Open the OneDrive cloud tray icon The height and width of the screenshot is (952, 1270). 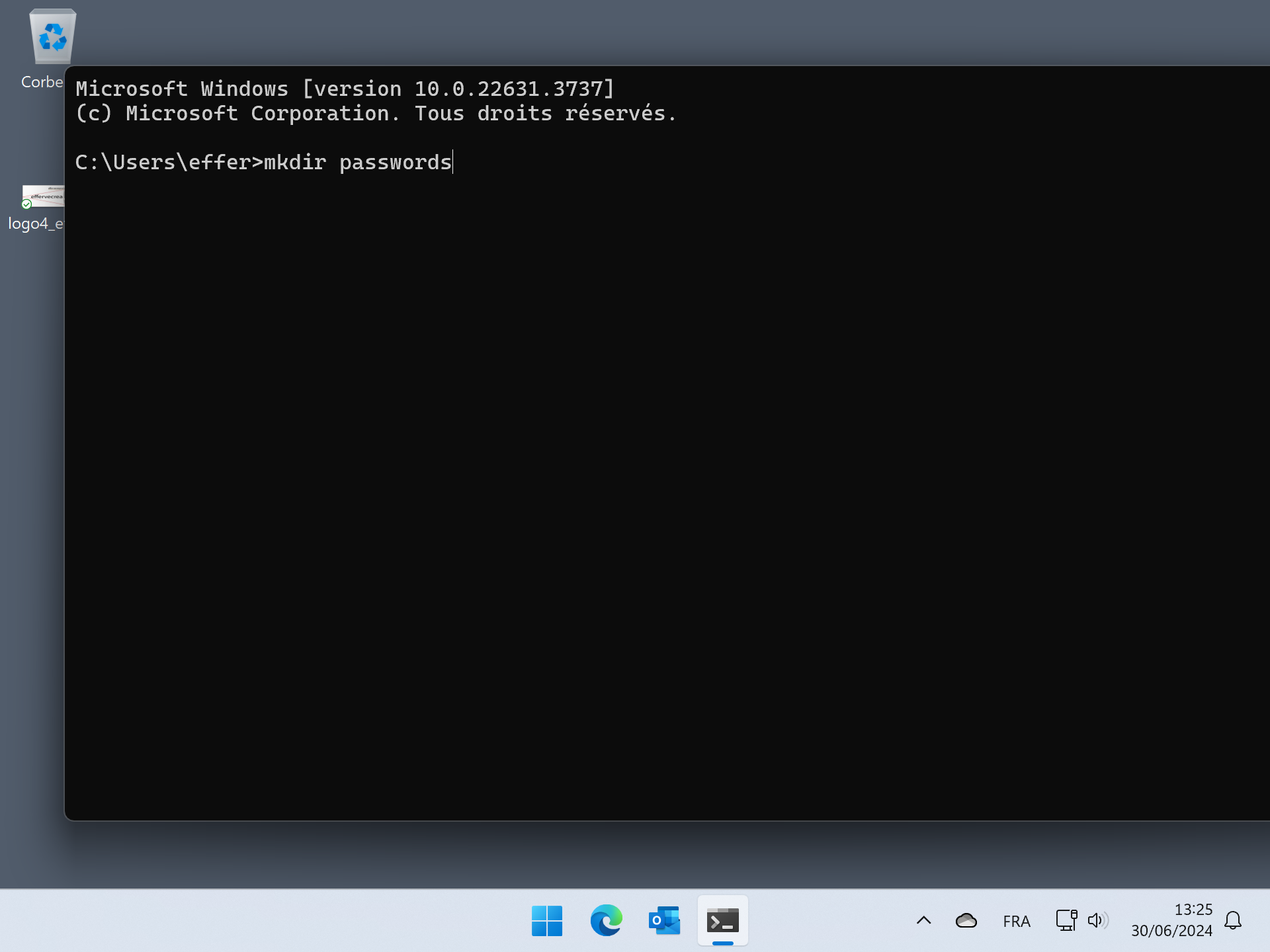pyautogui.click(x=966, y=920)
